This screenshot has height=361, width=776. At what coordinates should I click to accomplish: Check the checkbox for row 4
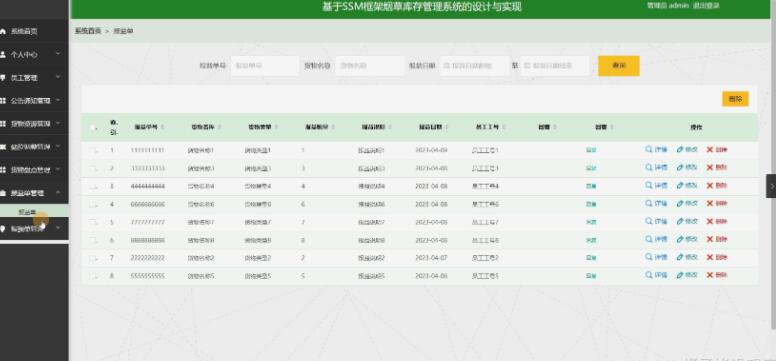(93, 204)
